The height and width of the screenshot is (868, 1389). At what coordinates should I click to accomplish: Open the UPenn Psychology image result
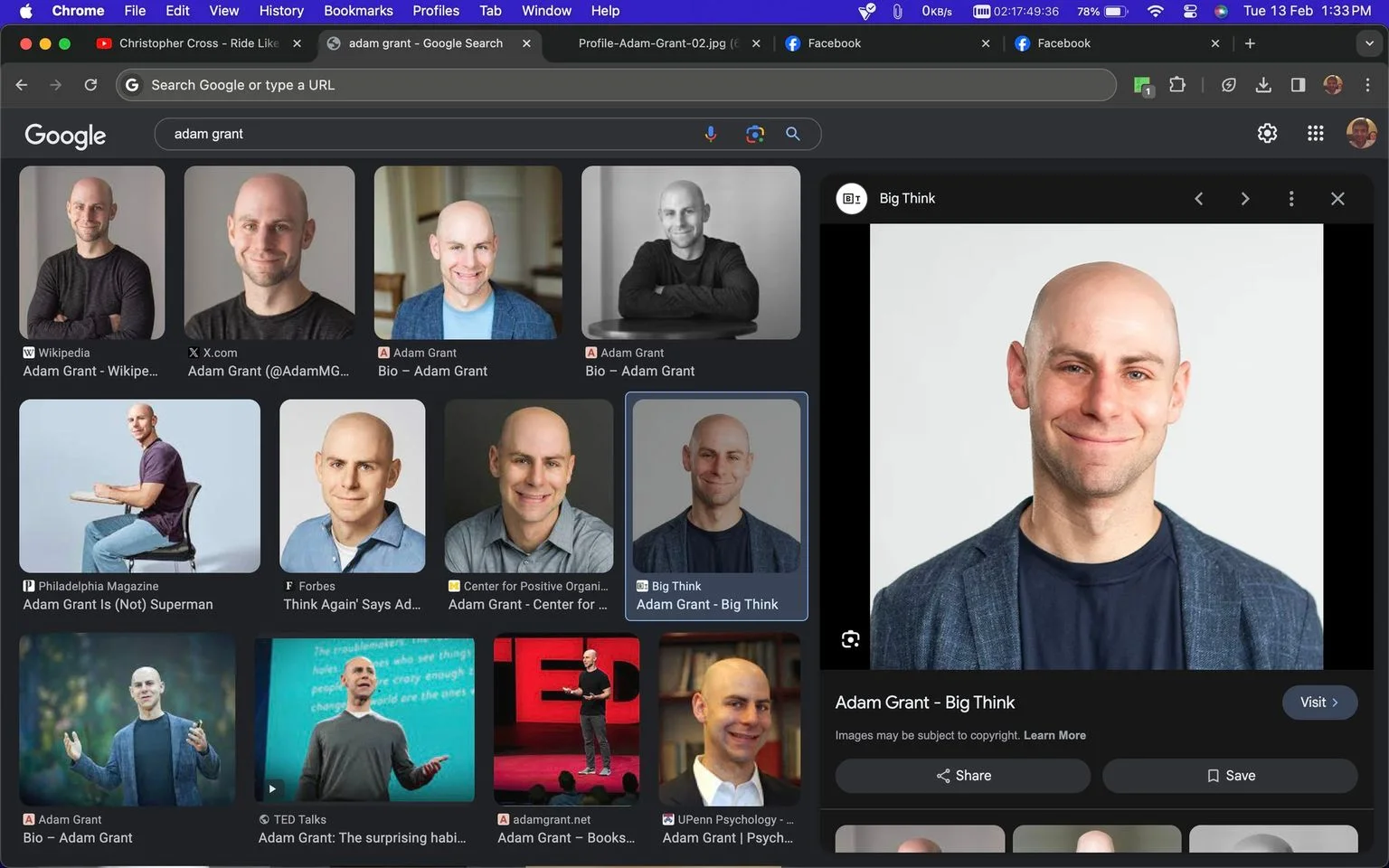730,720
